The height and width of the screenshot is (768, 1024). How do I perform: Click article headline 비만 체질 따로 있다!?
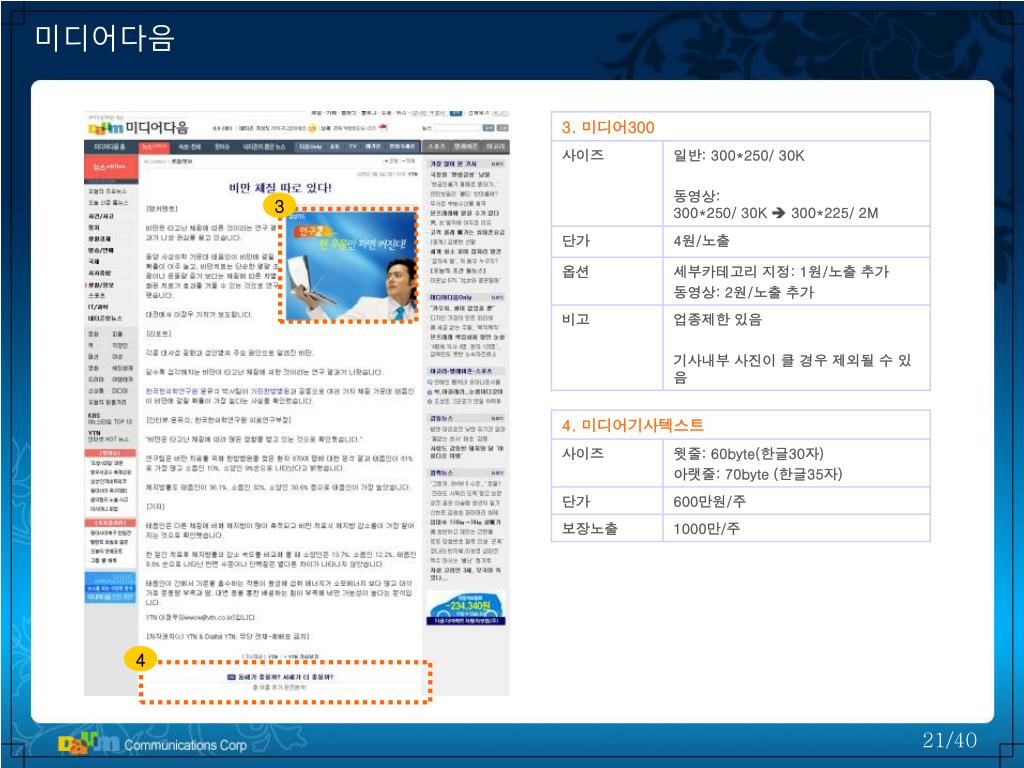pos(280,188)
